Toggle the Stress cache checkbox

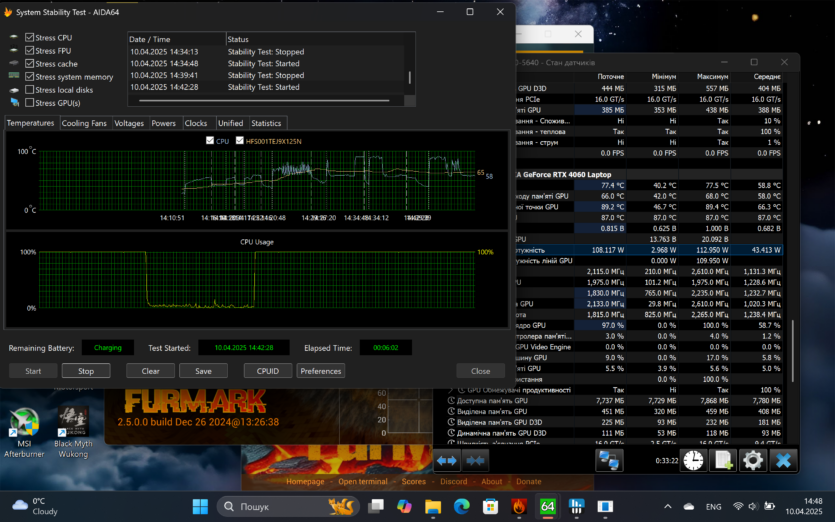coord(30,63)
